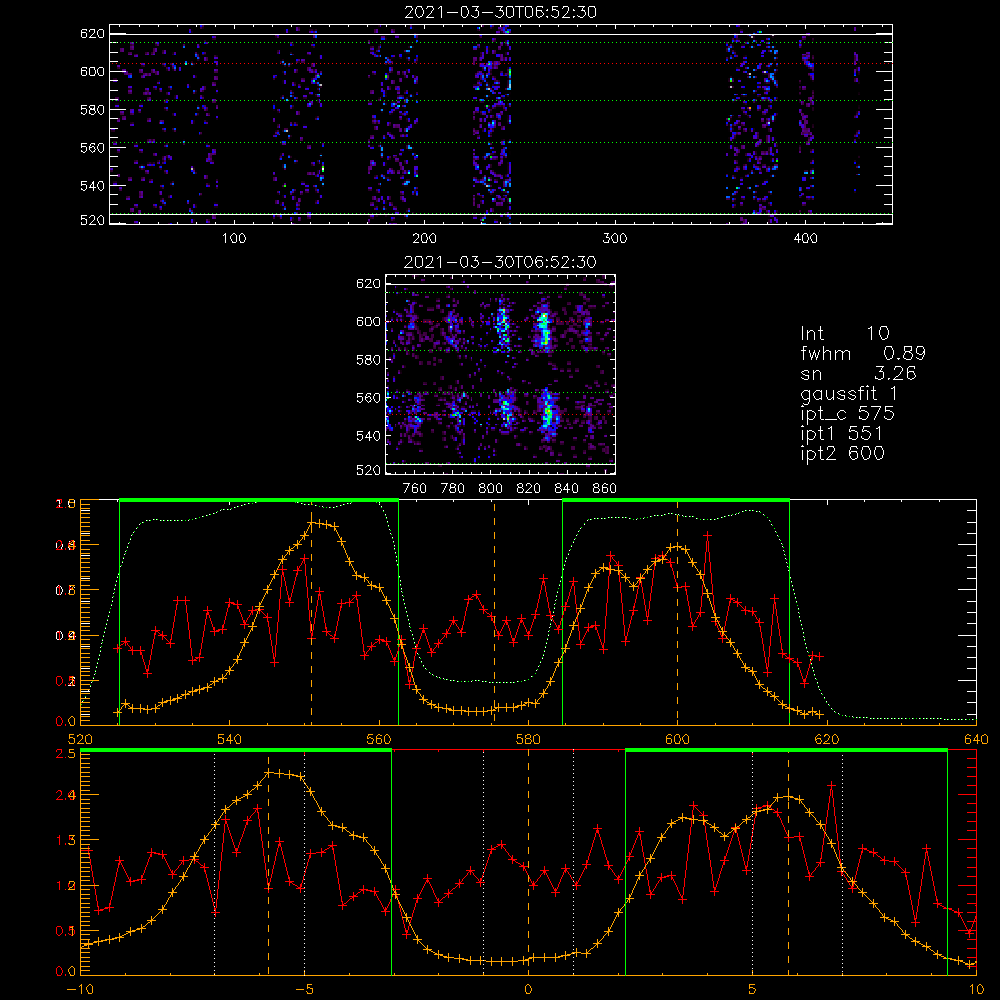Click x-axis label 600 on third plot
The width and height of the screenshot is (1000, 1000).
pos(677,739)
